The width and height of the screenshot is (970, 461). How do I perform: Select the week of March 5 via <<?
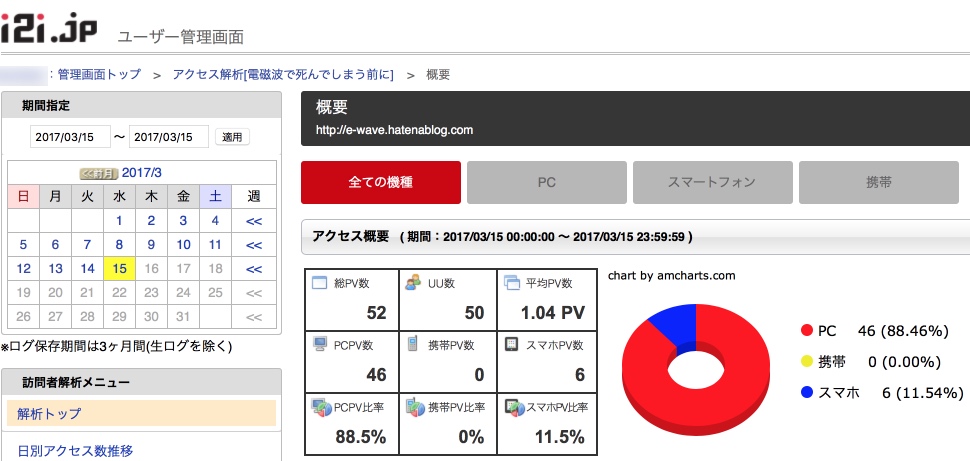point(254,245)
